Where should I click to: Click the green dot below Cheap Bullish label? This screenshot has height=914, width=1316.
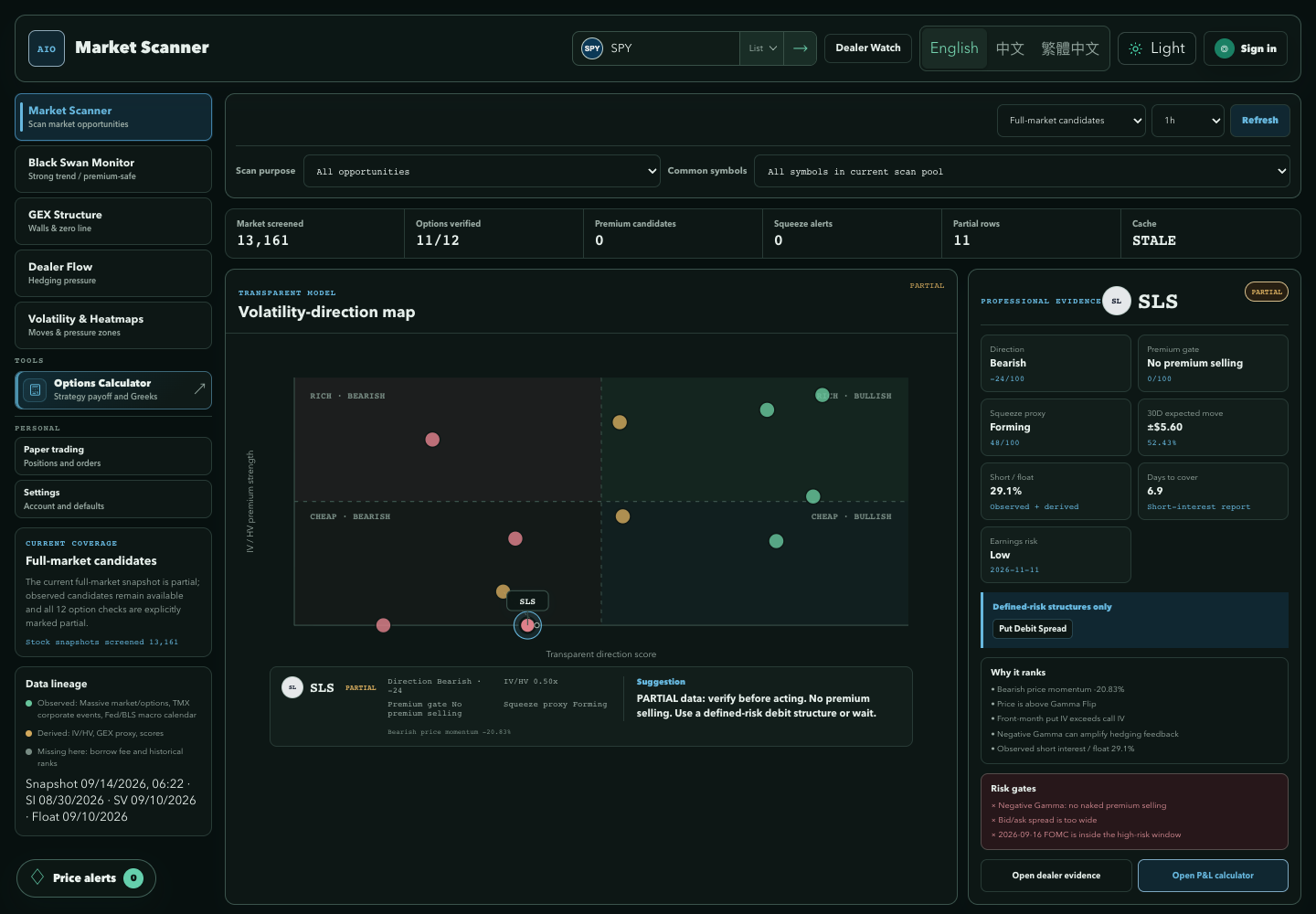coord(776,541)
